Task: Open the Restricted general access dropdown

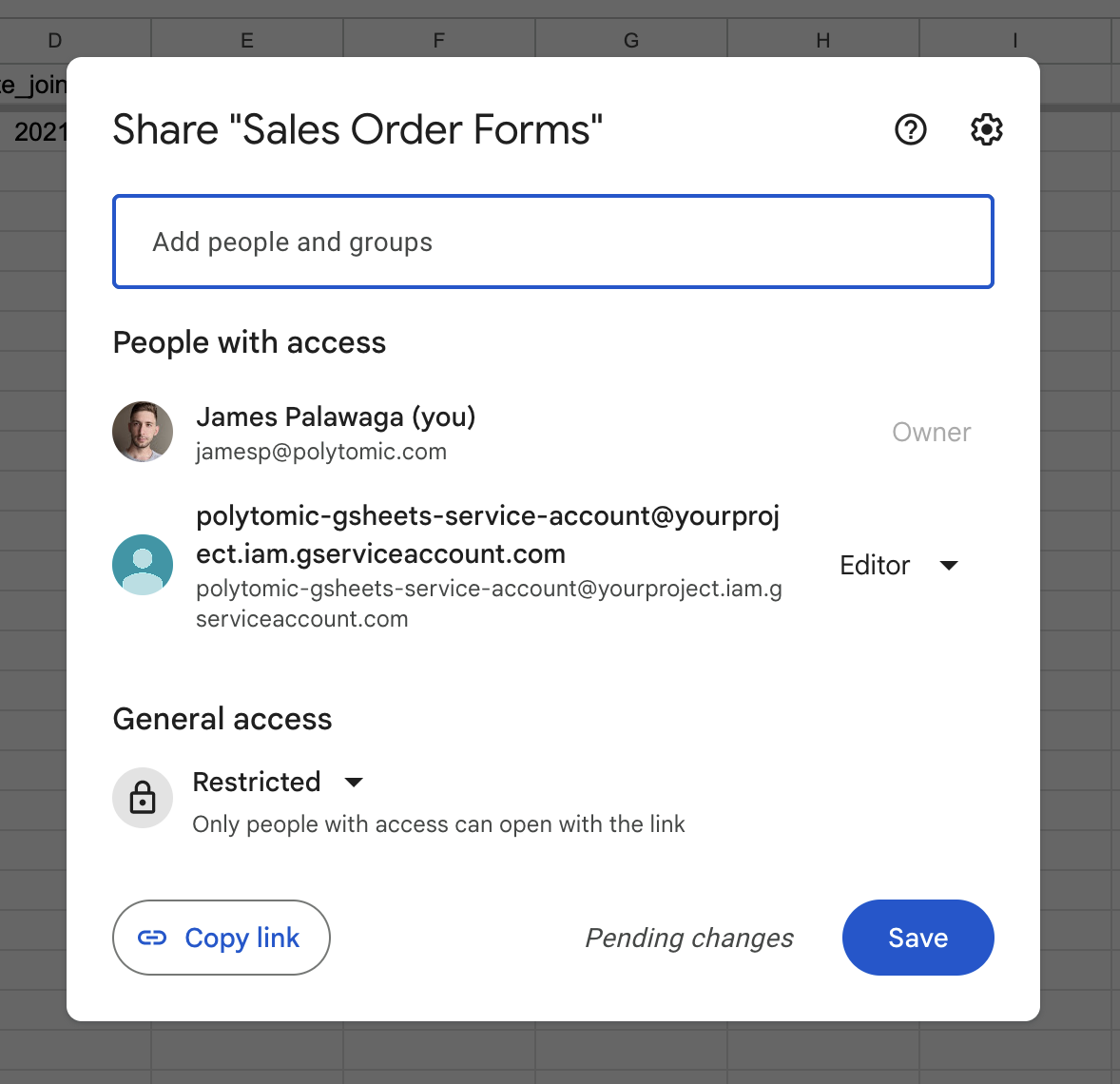Action: coord(278,782)
